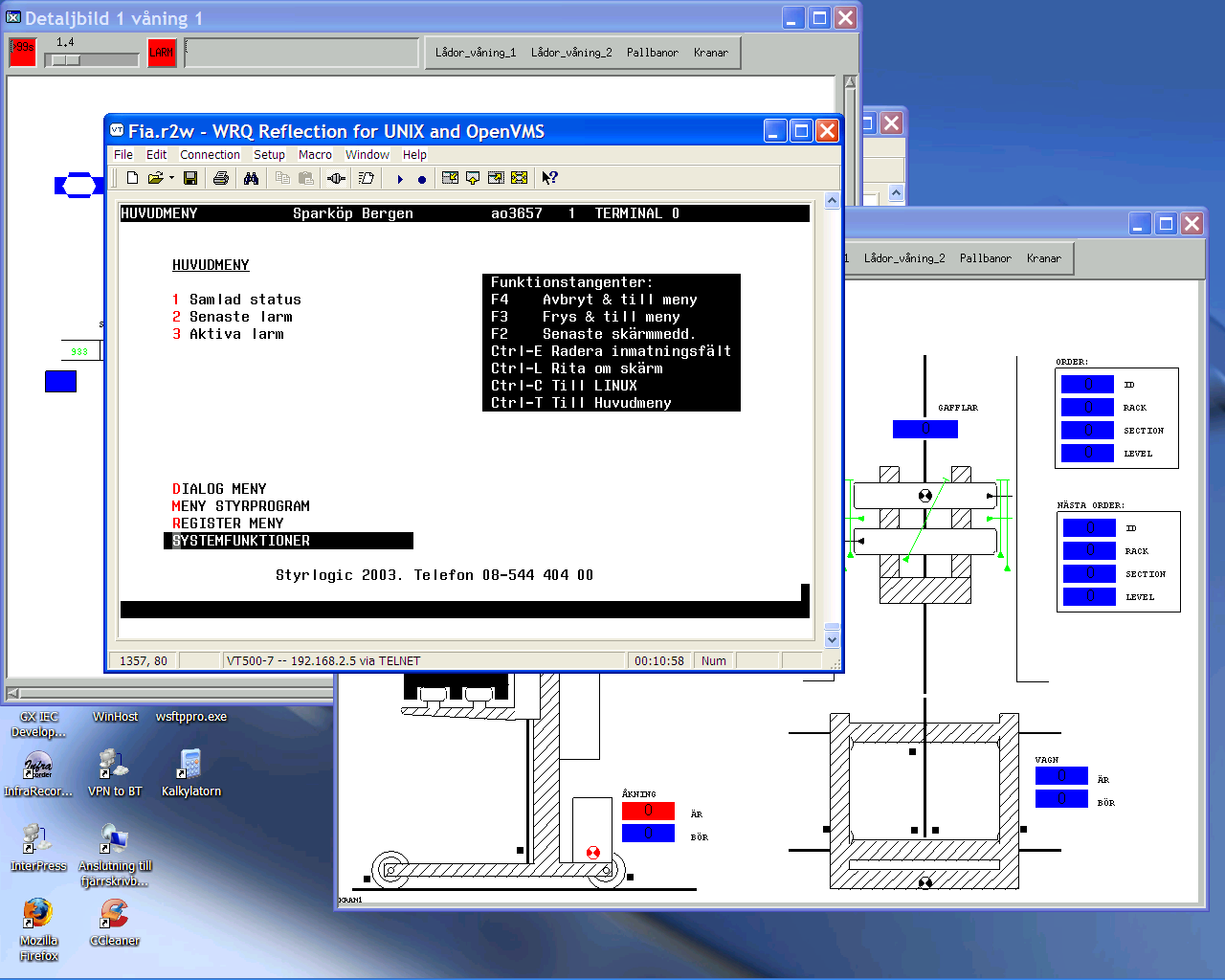Open the Connection menu

(210, 155)
